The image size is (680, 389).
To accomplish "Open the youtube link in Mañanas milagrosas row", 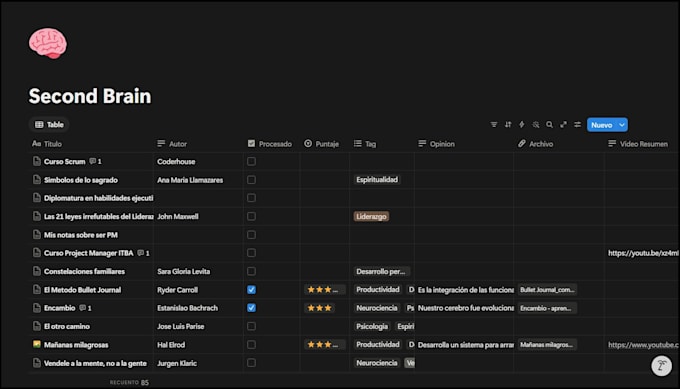I will point(643,345).
